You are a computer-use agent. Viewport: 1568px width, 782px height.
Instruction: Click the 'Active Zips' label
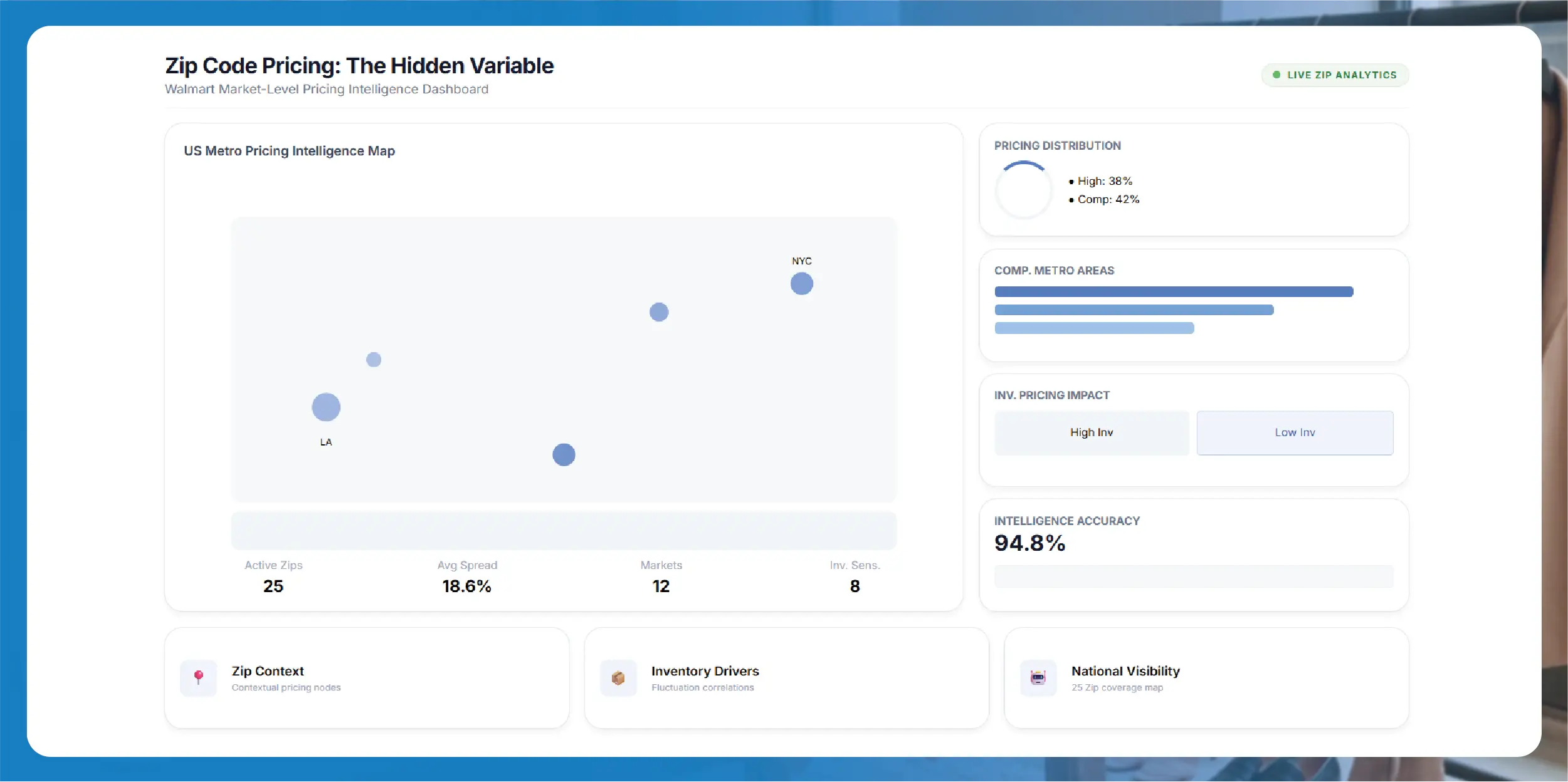point(273,565)
